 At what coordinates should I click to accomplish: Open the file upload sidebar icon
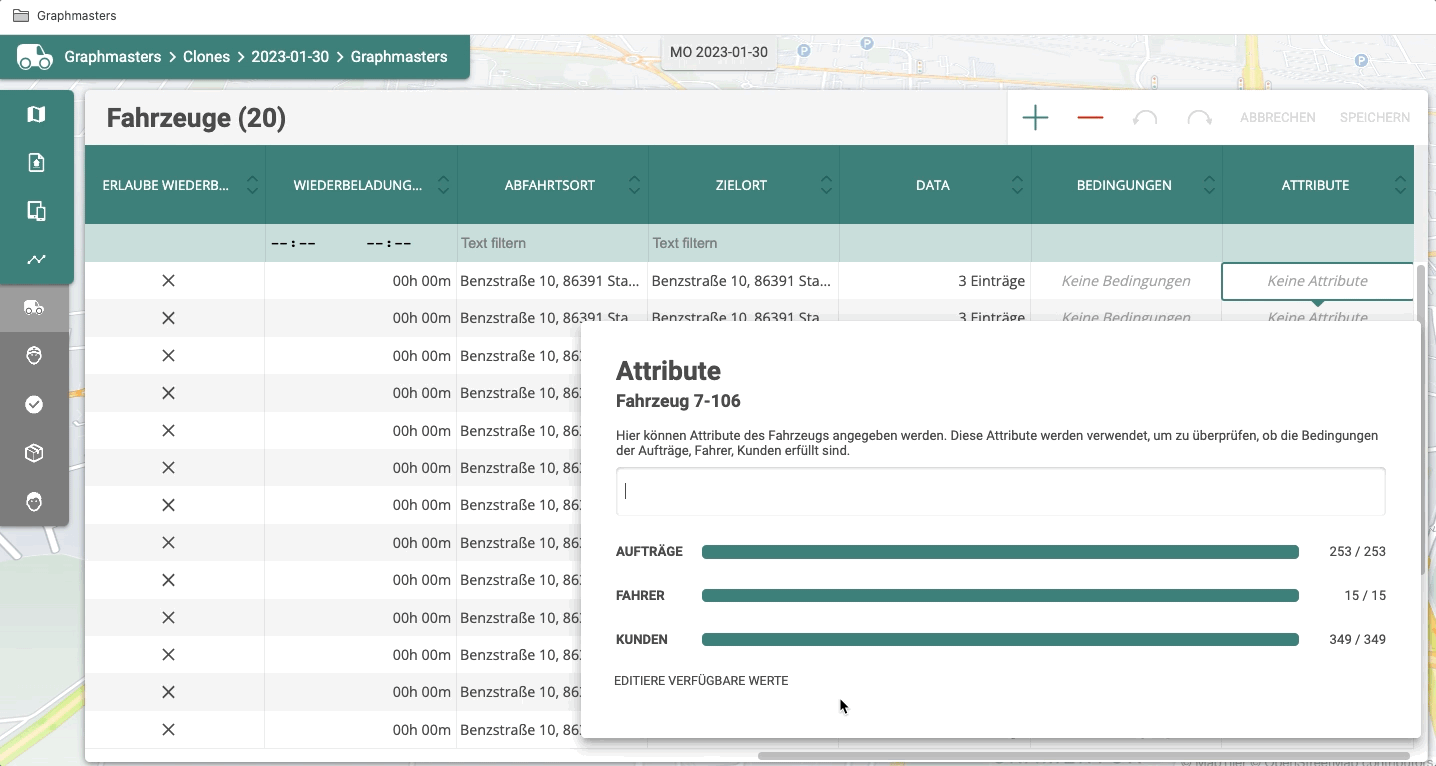click(36, 162)
